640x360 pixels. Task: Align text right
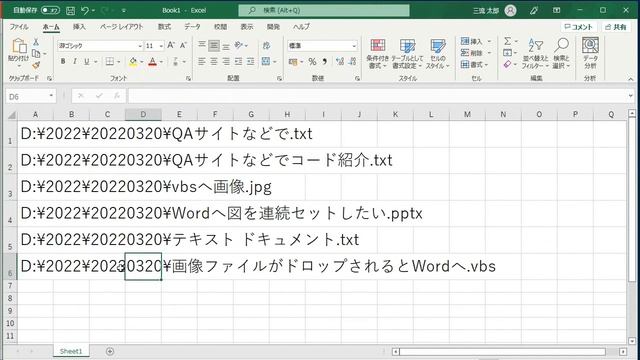coord(226,62)
